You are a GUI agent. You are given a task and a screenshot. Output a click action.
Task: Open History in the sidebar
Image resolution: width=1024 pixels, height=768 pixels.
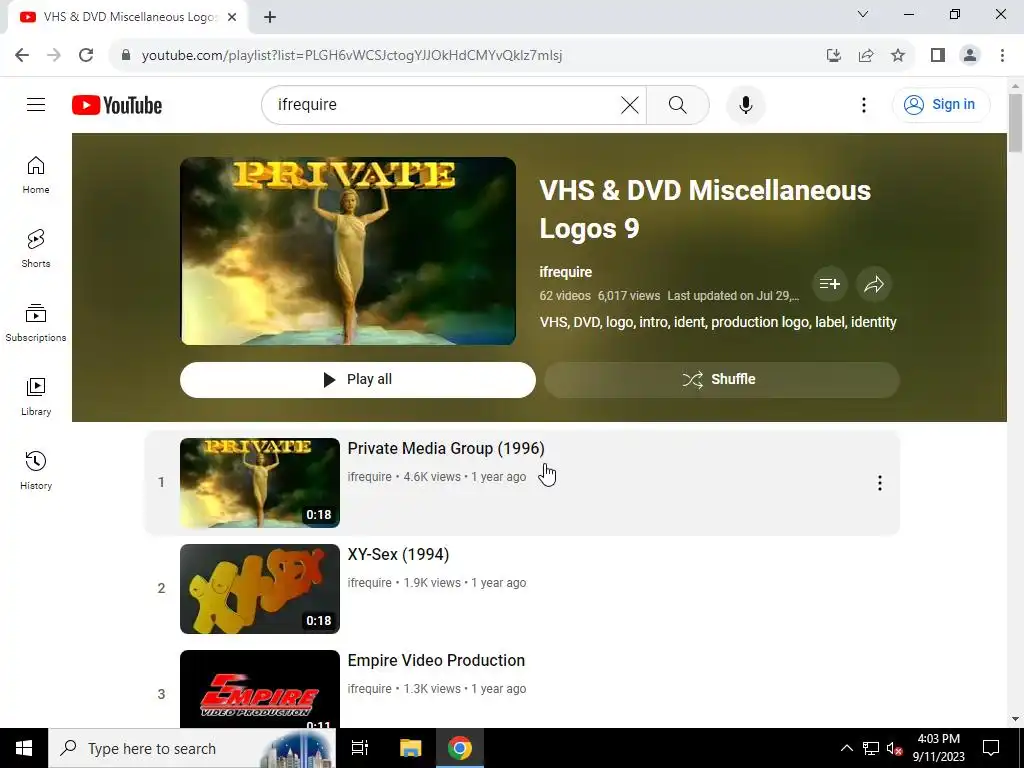[36, 470]
